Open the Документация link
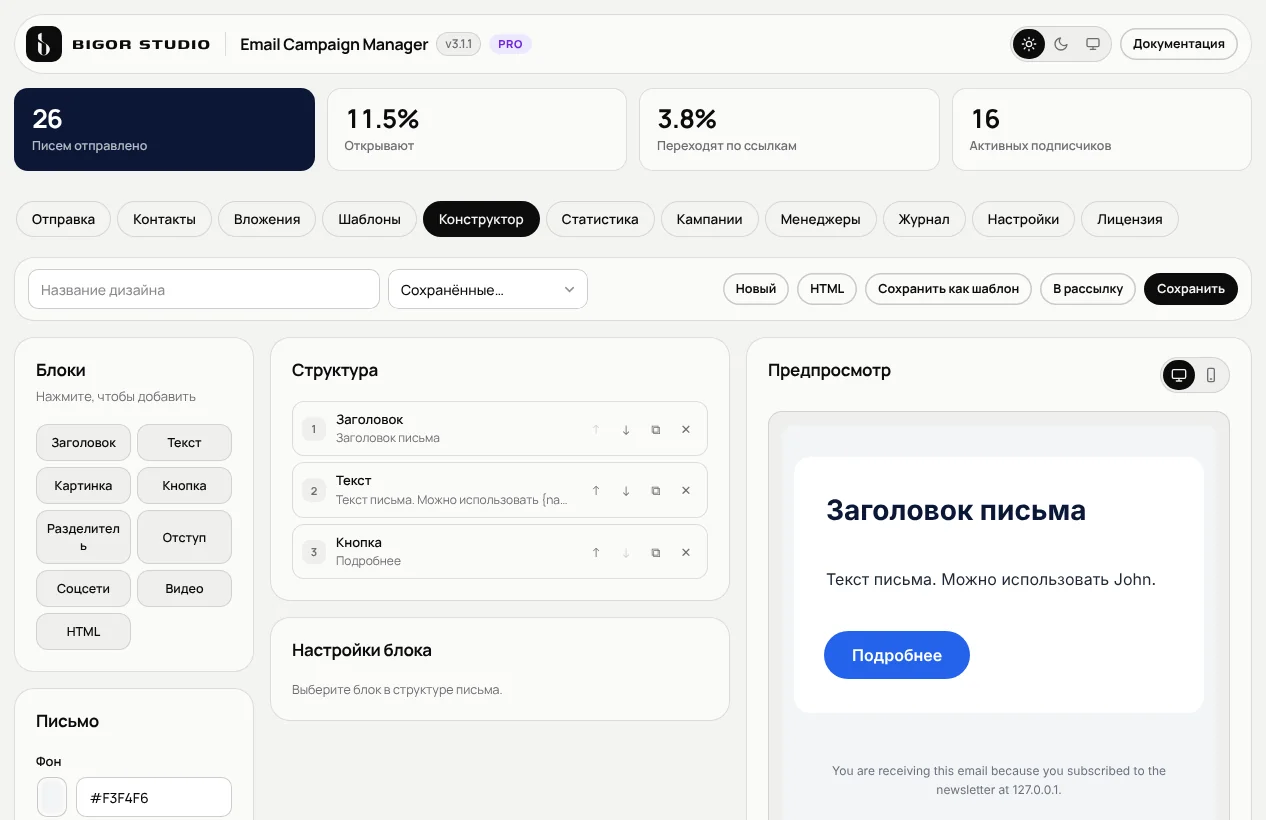The height and width of the screenshot is (820, 1266). [1179, 44]
